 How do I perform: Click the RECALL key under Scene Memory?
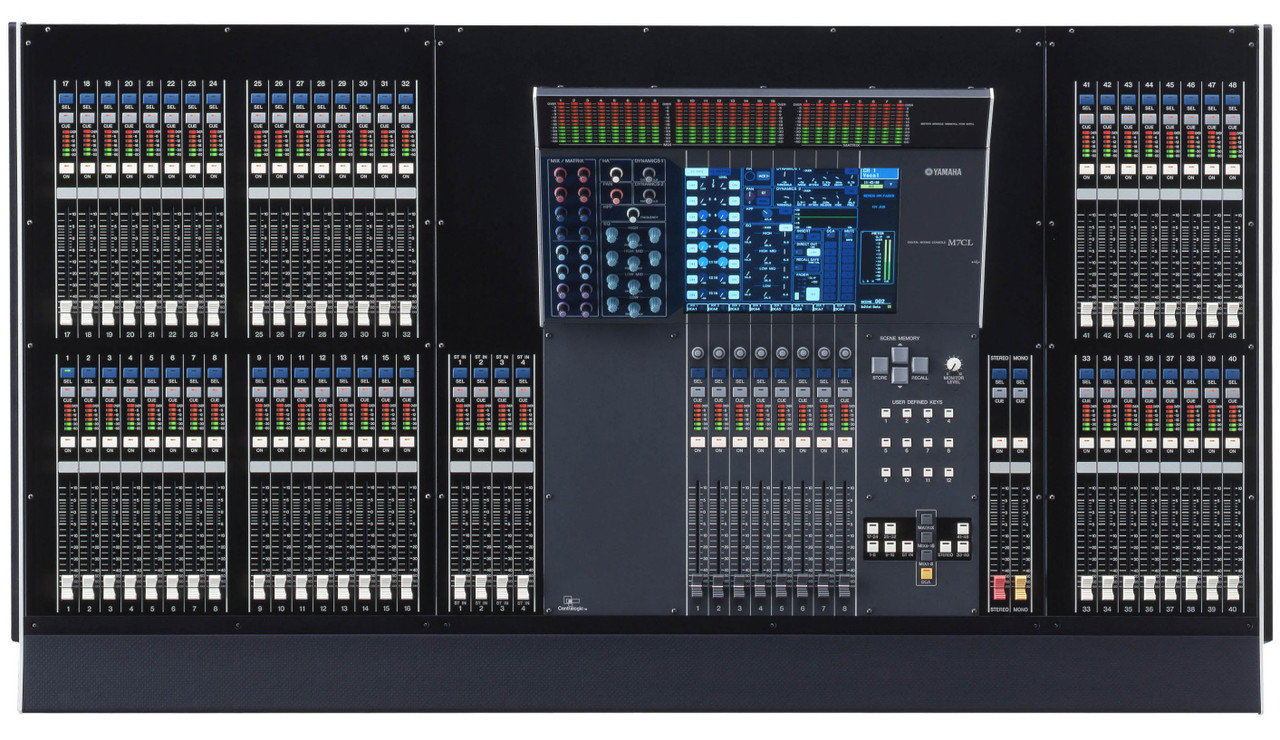point(920,365)
